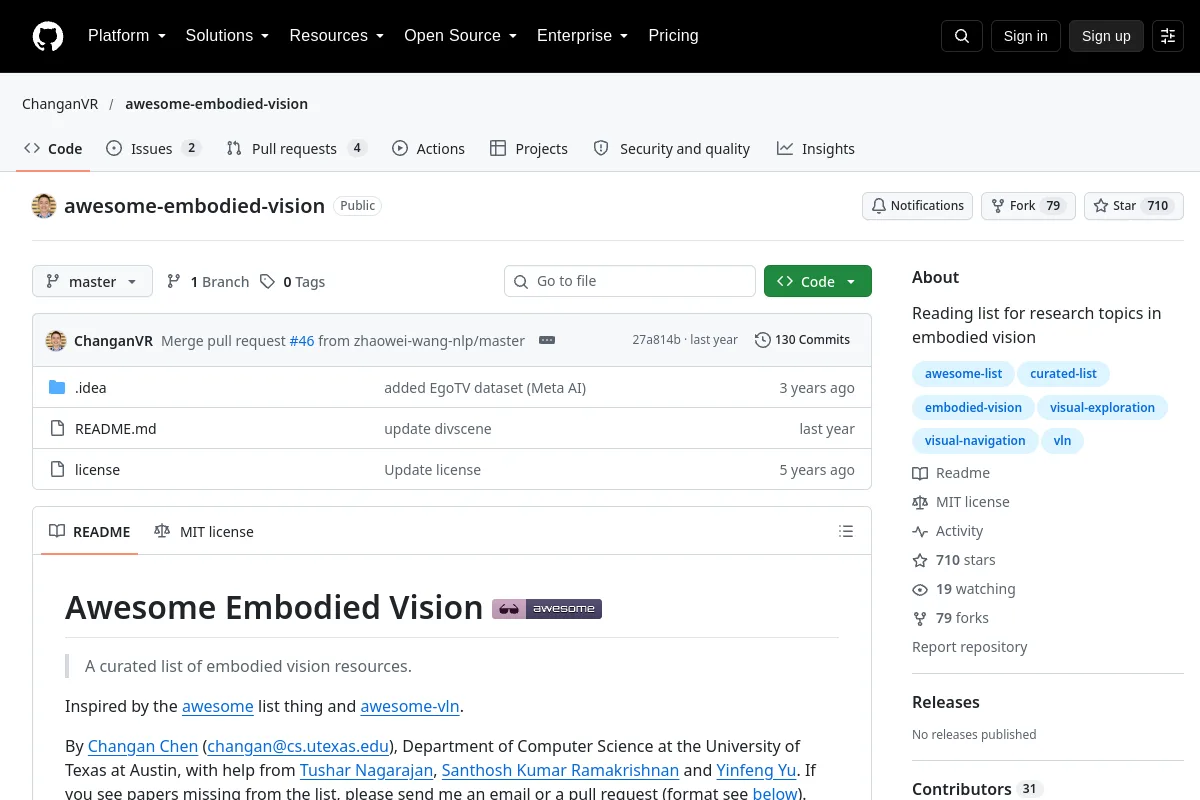Open the embodied-vision topic tag

point(973,408)
